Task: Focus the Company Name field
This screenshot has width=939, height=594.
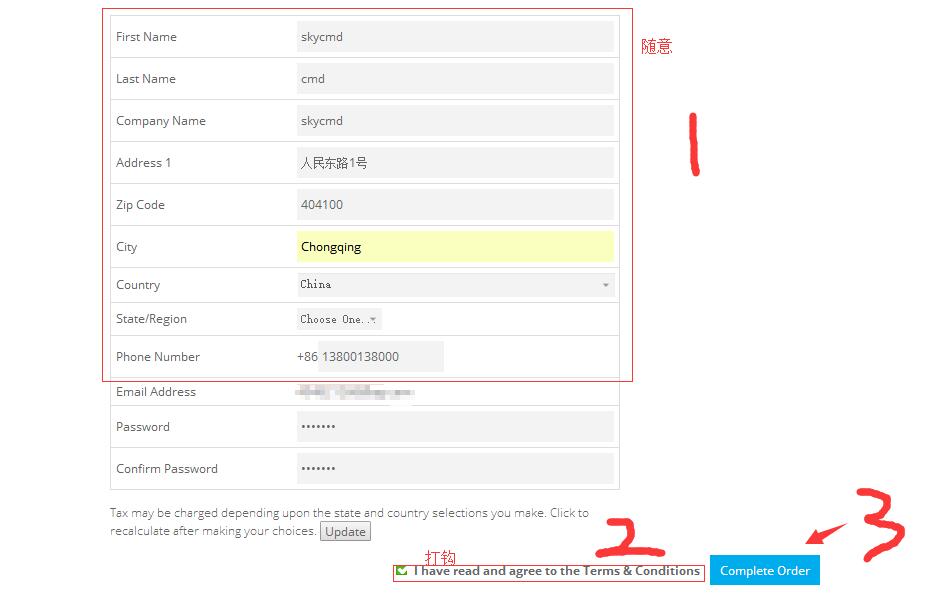Action: [x=455, y=121]
